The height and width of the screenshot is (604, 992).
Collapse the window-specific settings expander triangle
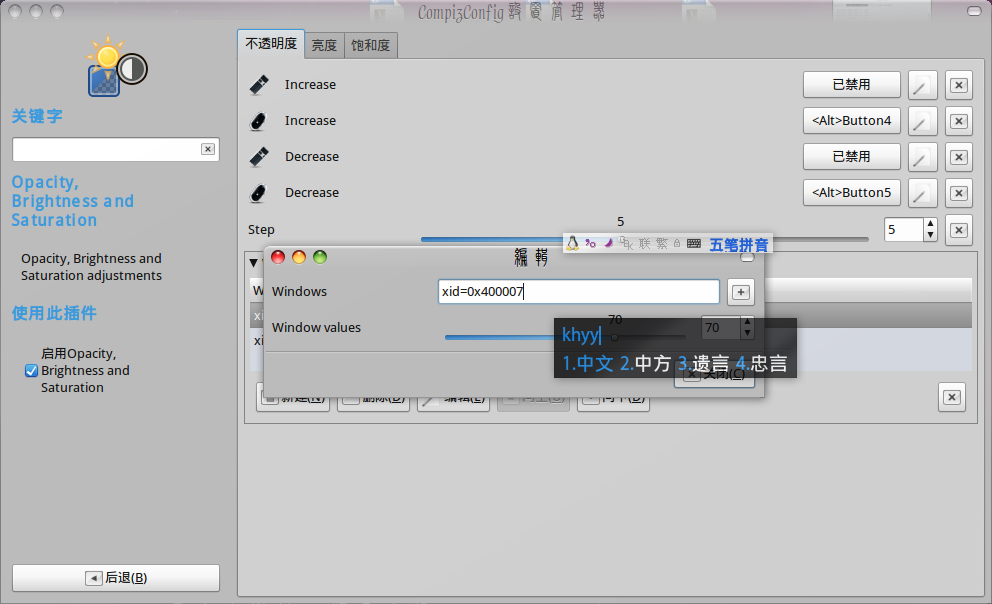[x=253, y=262]
